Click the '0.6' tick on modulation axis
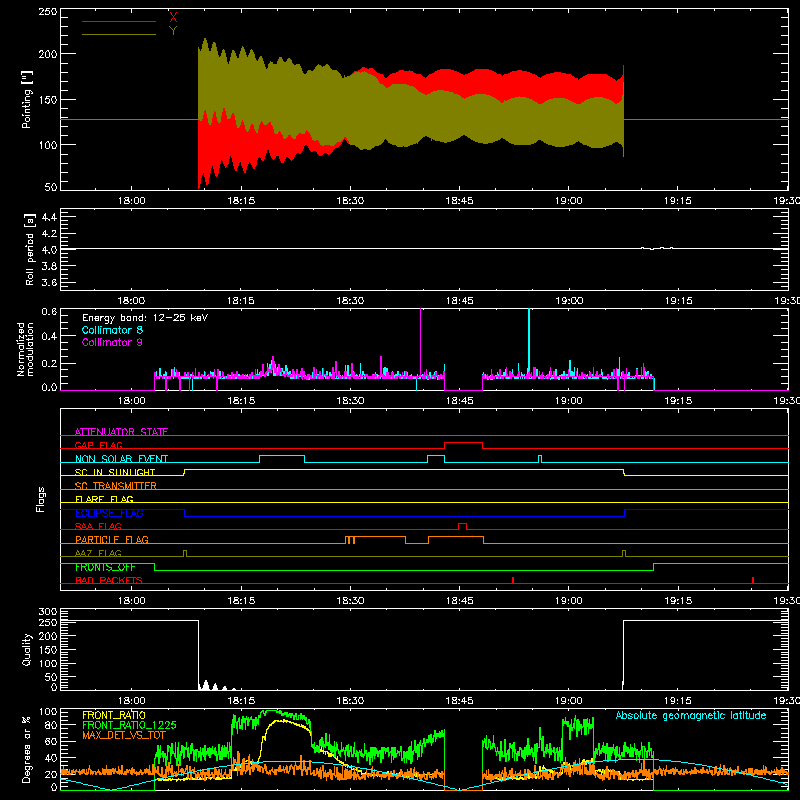 49,312
